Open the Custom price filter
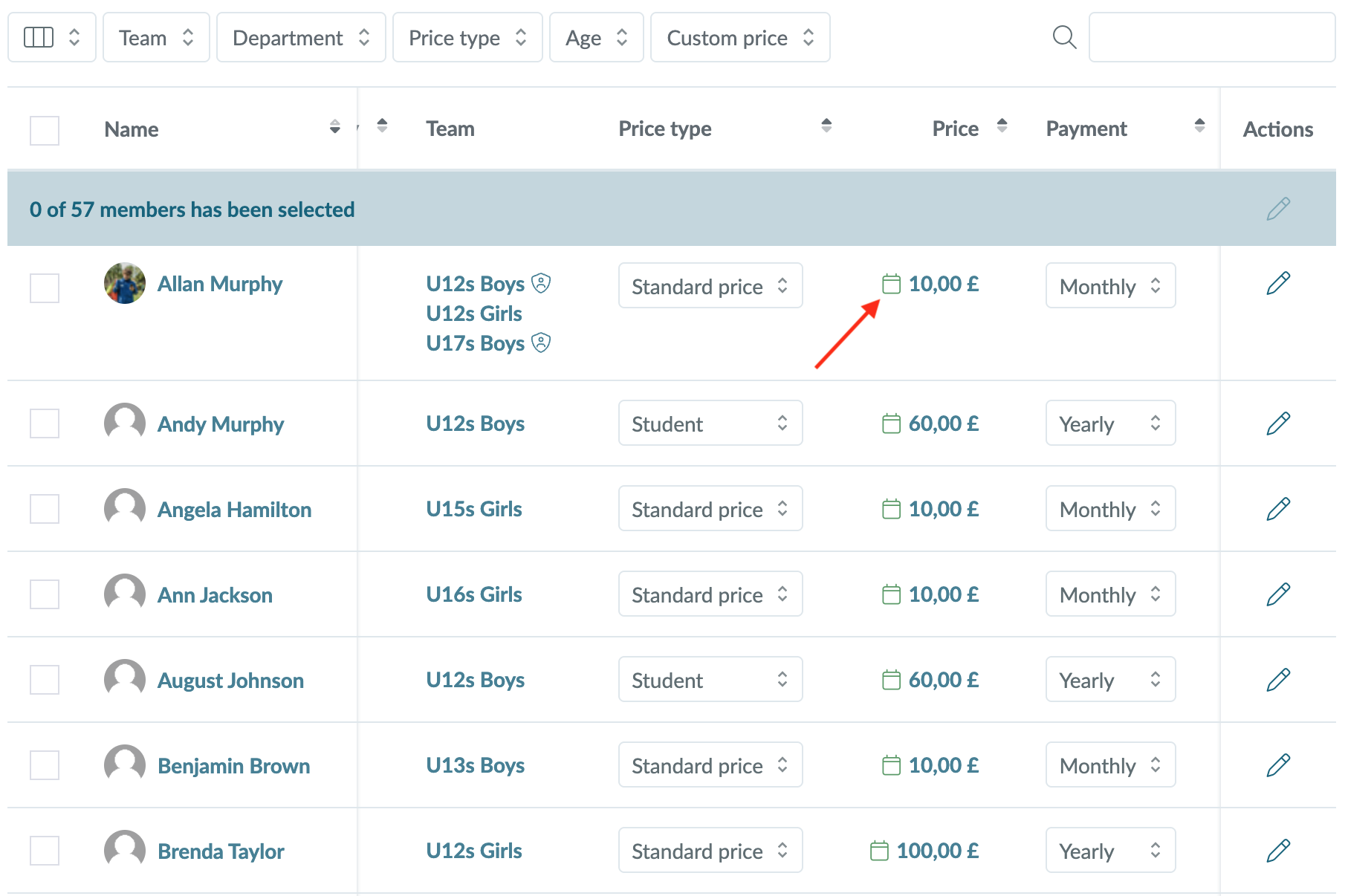 point(739,37)
